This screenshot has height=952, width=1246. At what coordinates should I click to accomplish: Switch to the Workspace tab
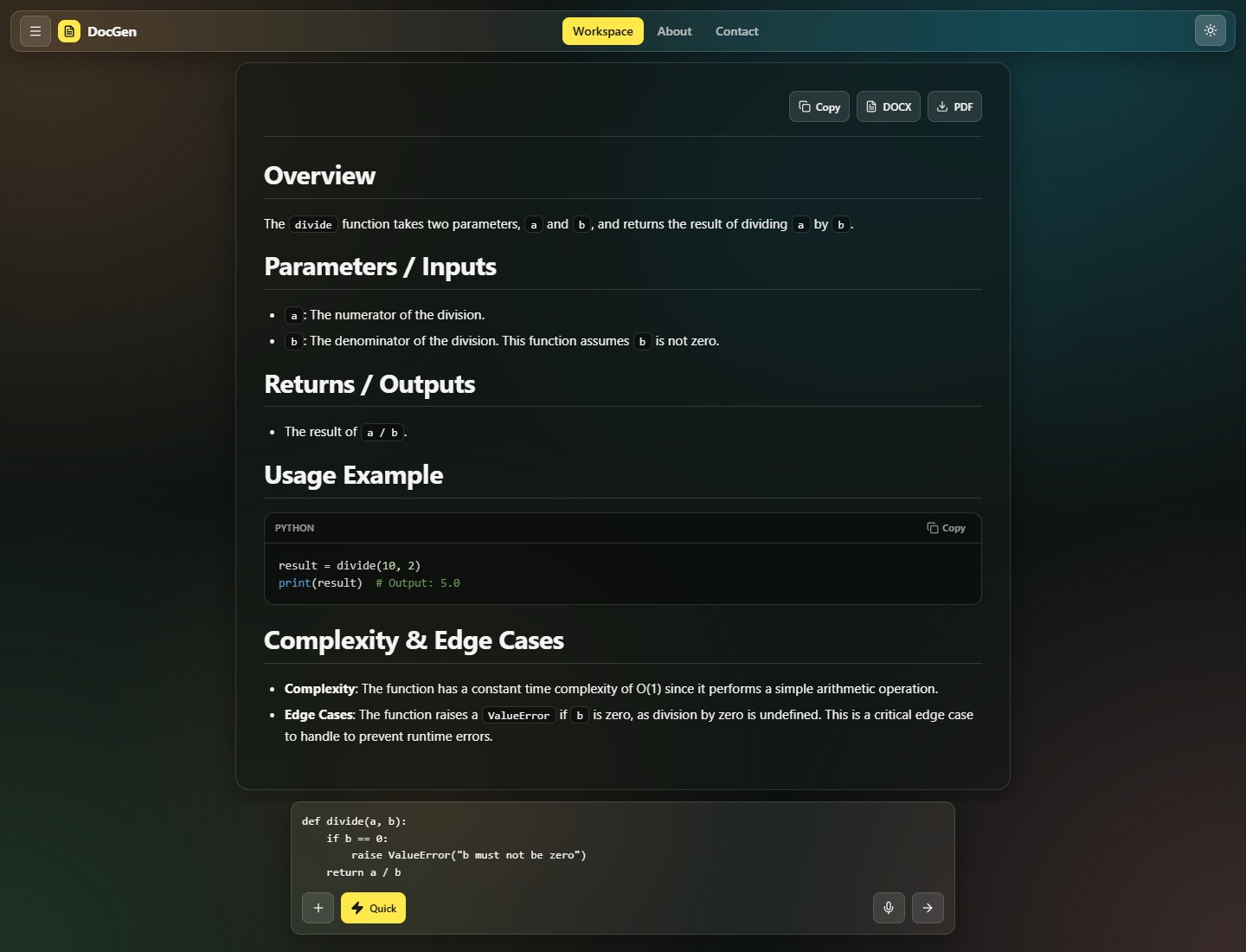point(603,31)
